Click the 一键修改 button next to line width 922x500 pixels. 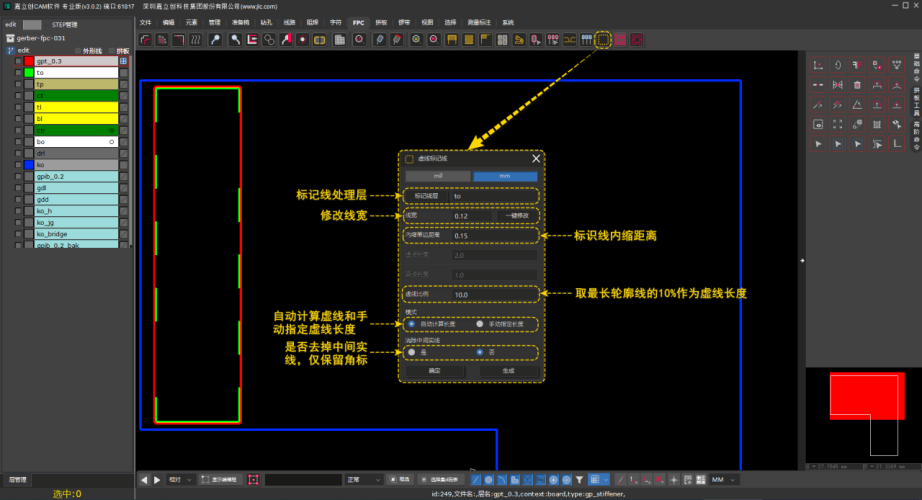pyautogui.click(x=517, y=216)
